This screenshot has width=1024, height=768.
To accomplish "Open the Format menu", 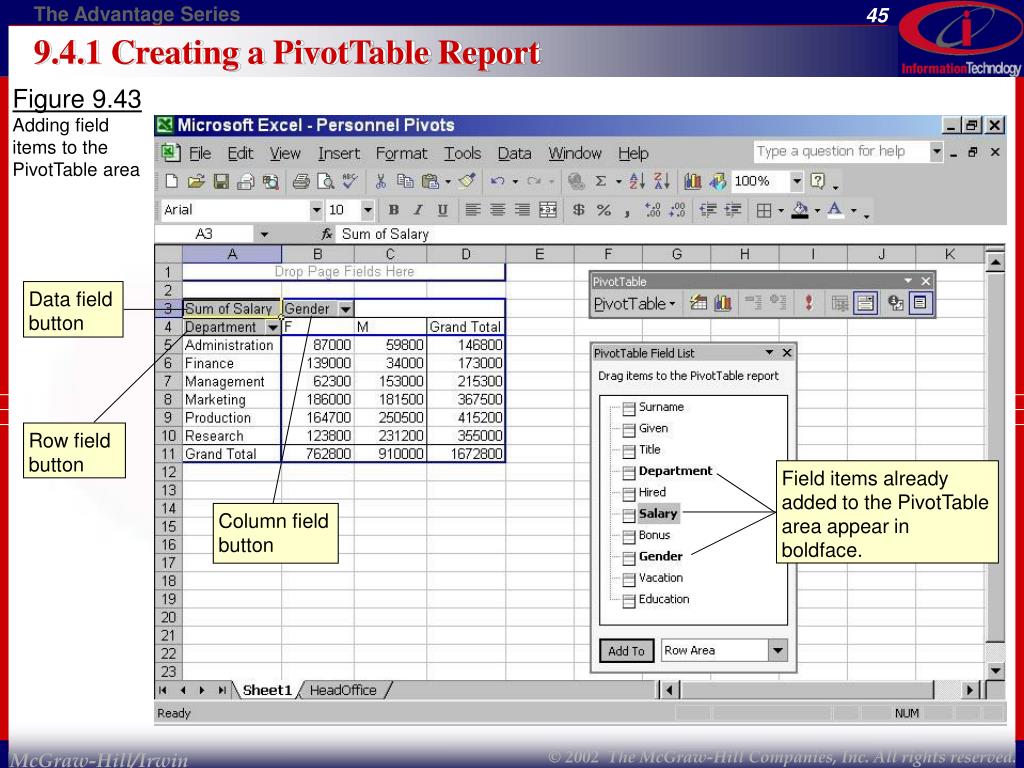I will pyautogui.click(x=401, y=153).
